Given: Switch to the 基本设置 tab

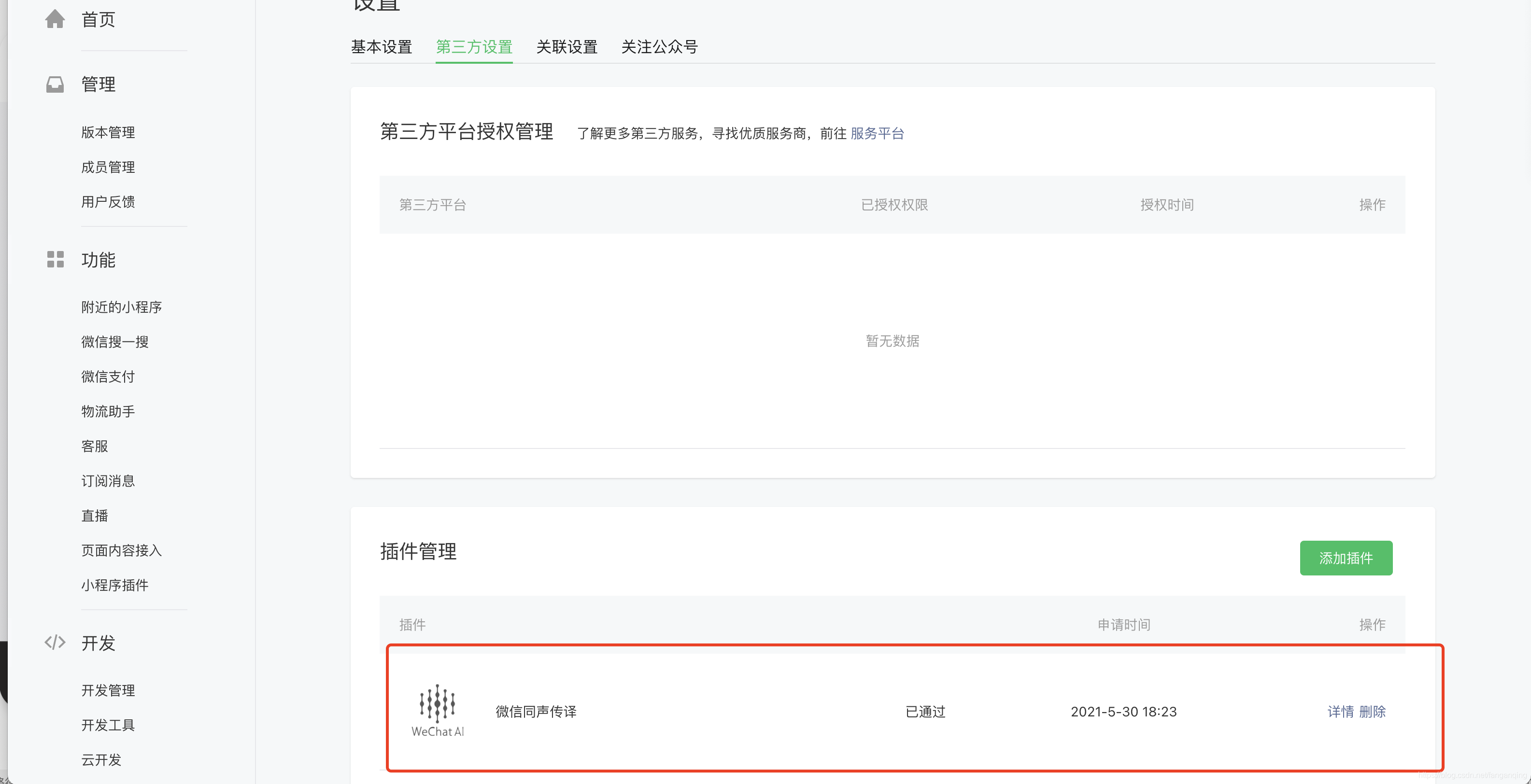Looking at the screenshot, I should tap(382, 47).
